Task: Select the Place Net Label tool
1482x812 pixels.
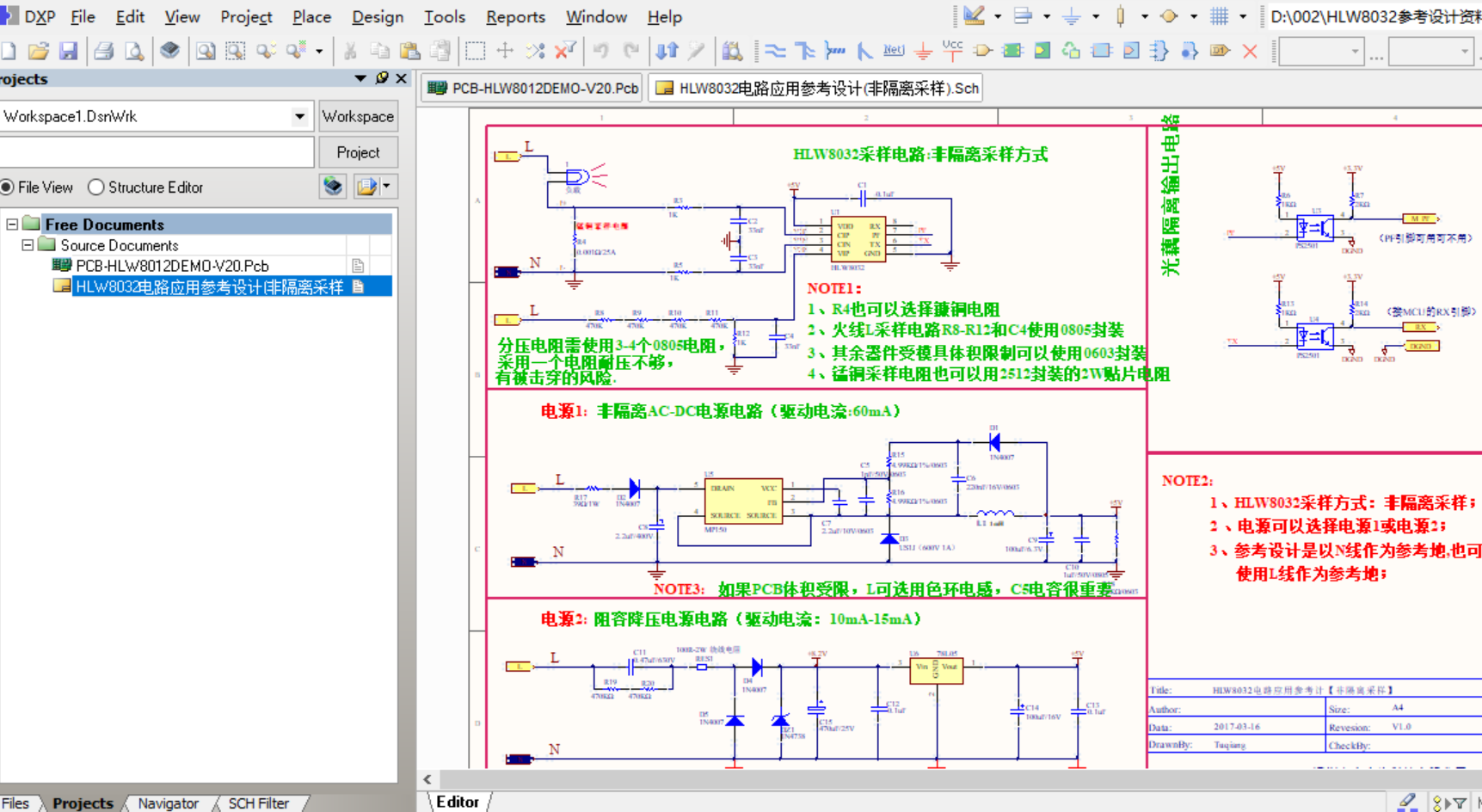Action: [894, 51]
